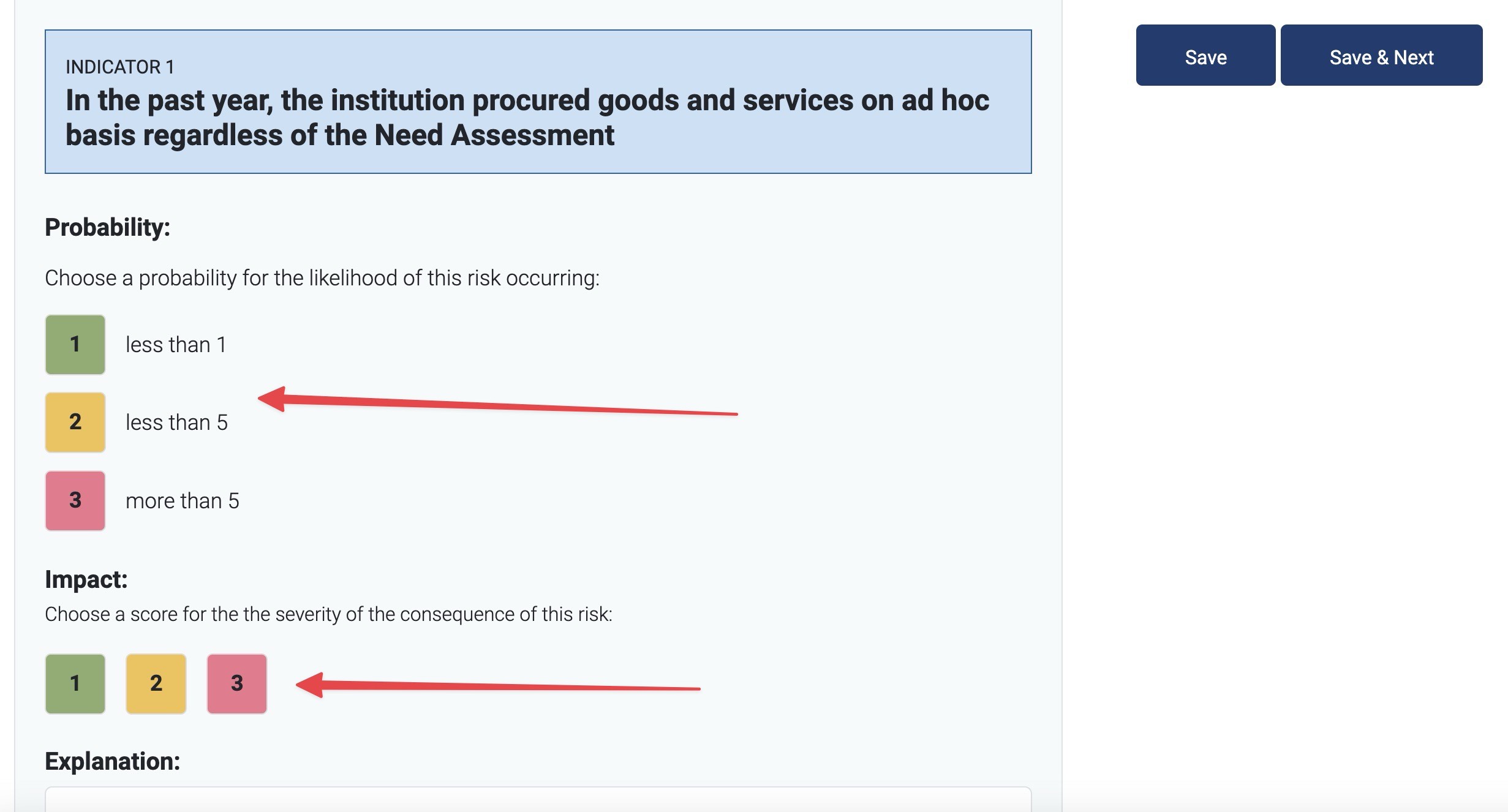Image resolution: width=1508 pixels, height=812 pixels.
Task: Click the 'Choose a probability' instruction text
Action: pyautogui.click(x=322, y=278)
